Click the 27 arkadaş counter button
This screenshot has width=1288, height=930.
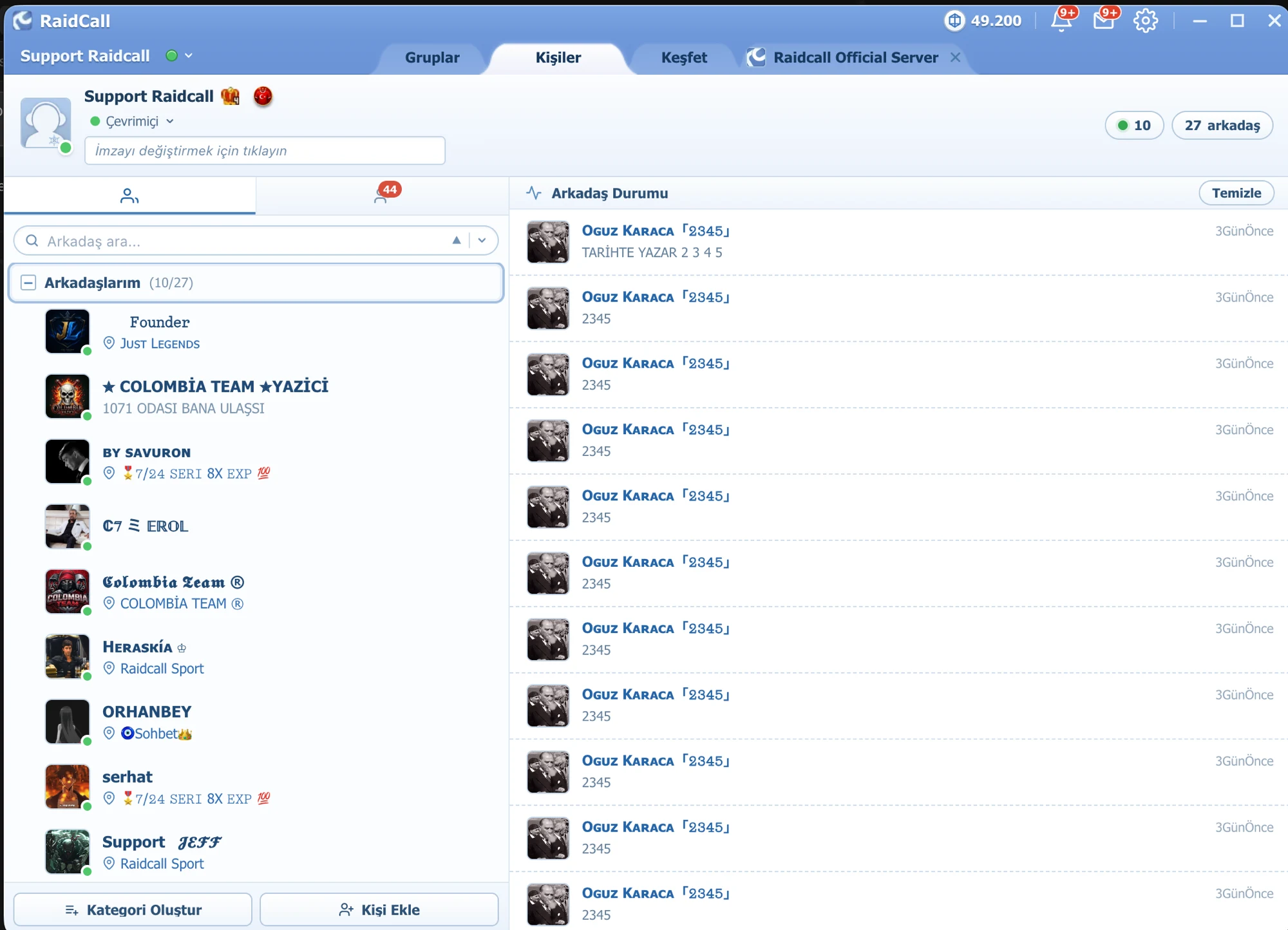(x=1222, y=125)
